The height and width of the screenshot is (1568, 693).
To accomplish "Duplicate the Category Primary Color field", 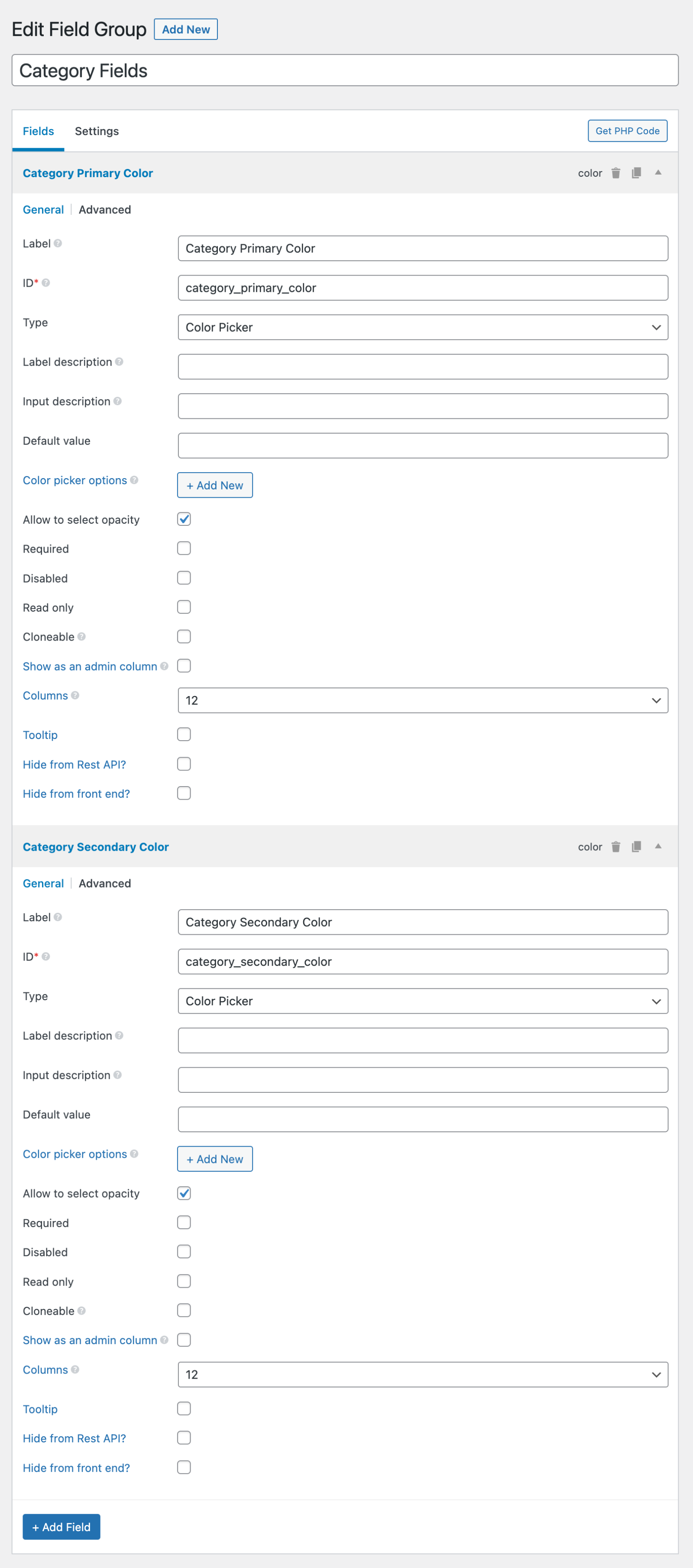I will click(x=636, y=173).
